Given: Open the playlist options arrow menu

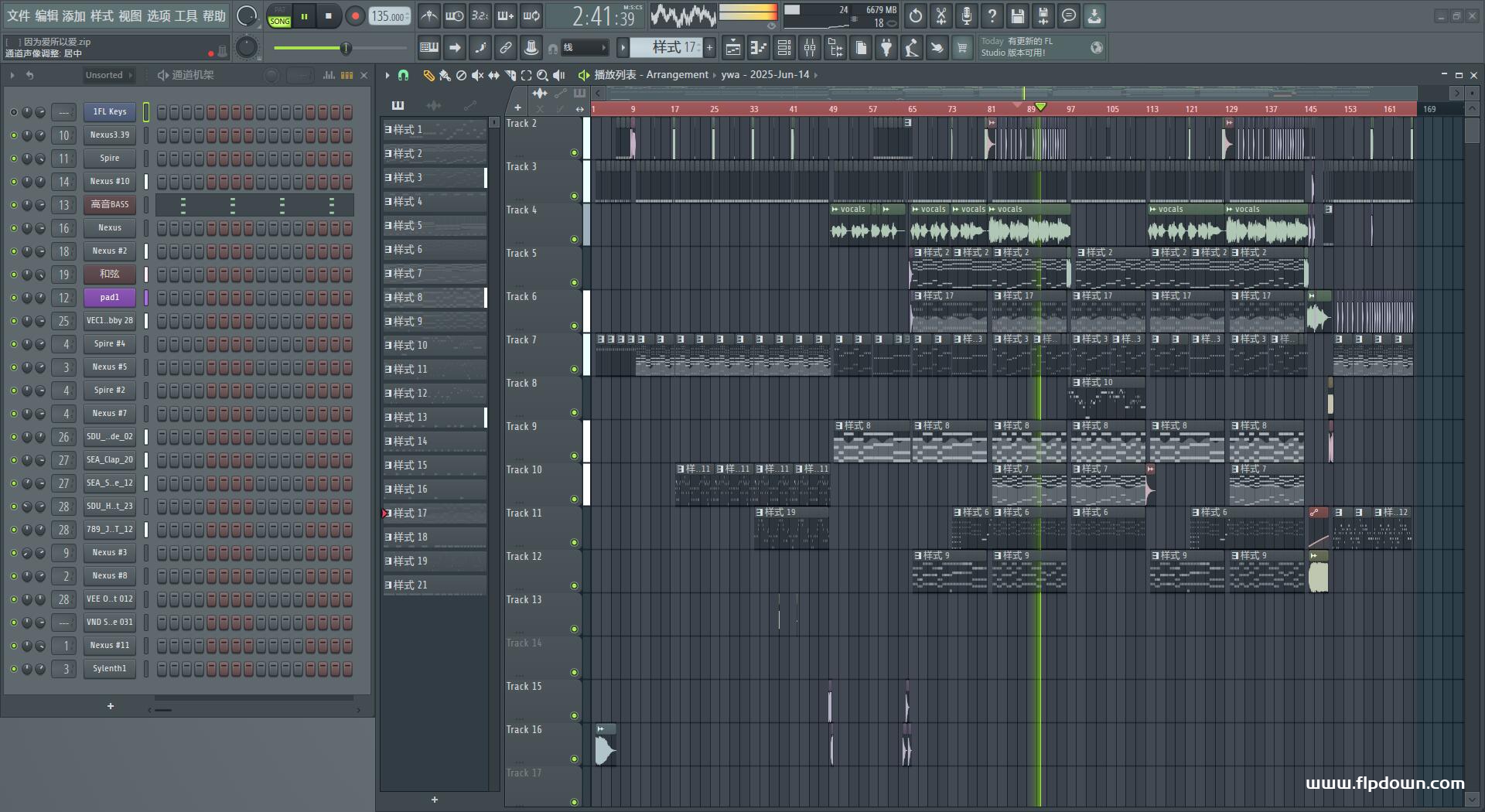Looking at the screenshot, I should (387, 75).
